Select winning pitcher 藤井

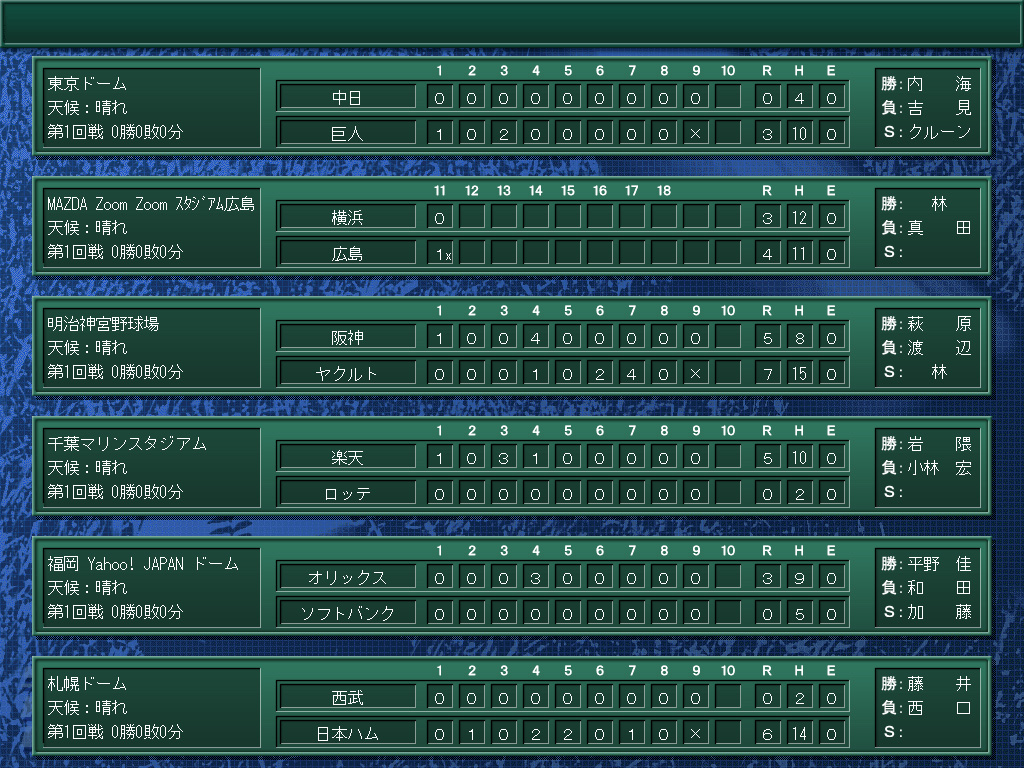tap(939, 684)
